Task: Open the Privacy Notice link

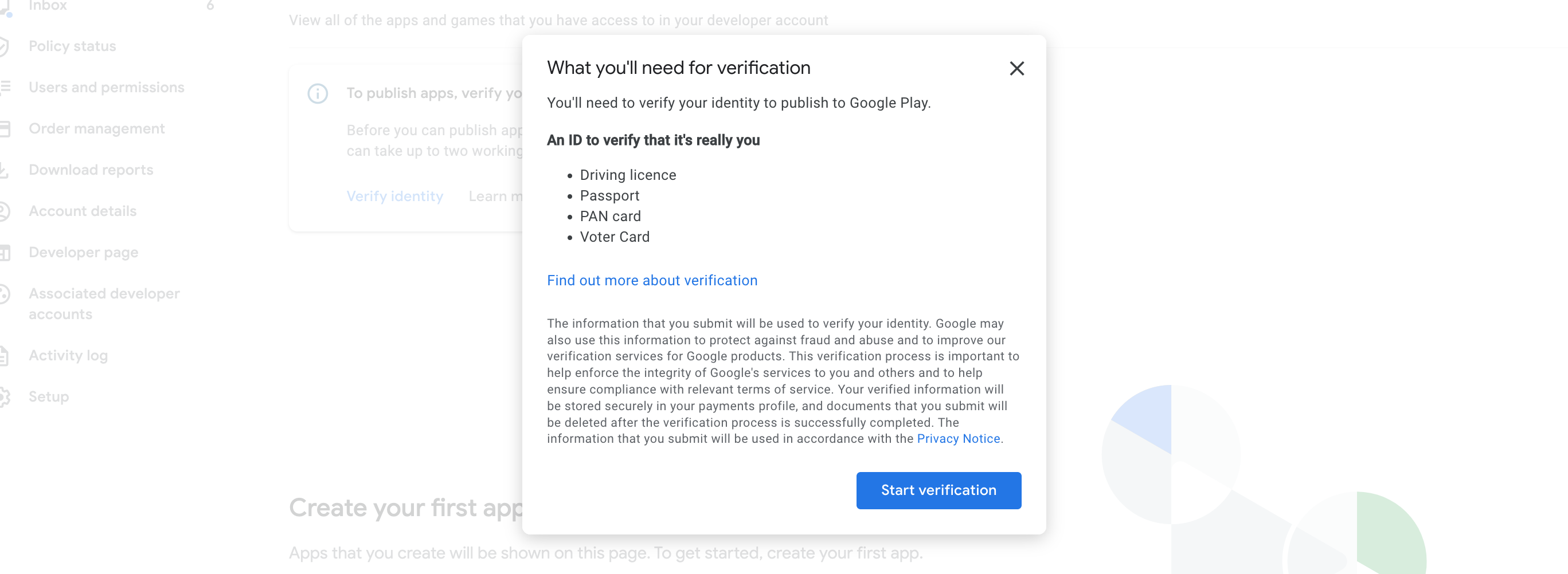Action: (958, 438)
